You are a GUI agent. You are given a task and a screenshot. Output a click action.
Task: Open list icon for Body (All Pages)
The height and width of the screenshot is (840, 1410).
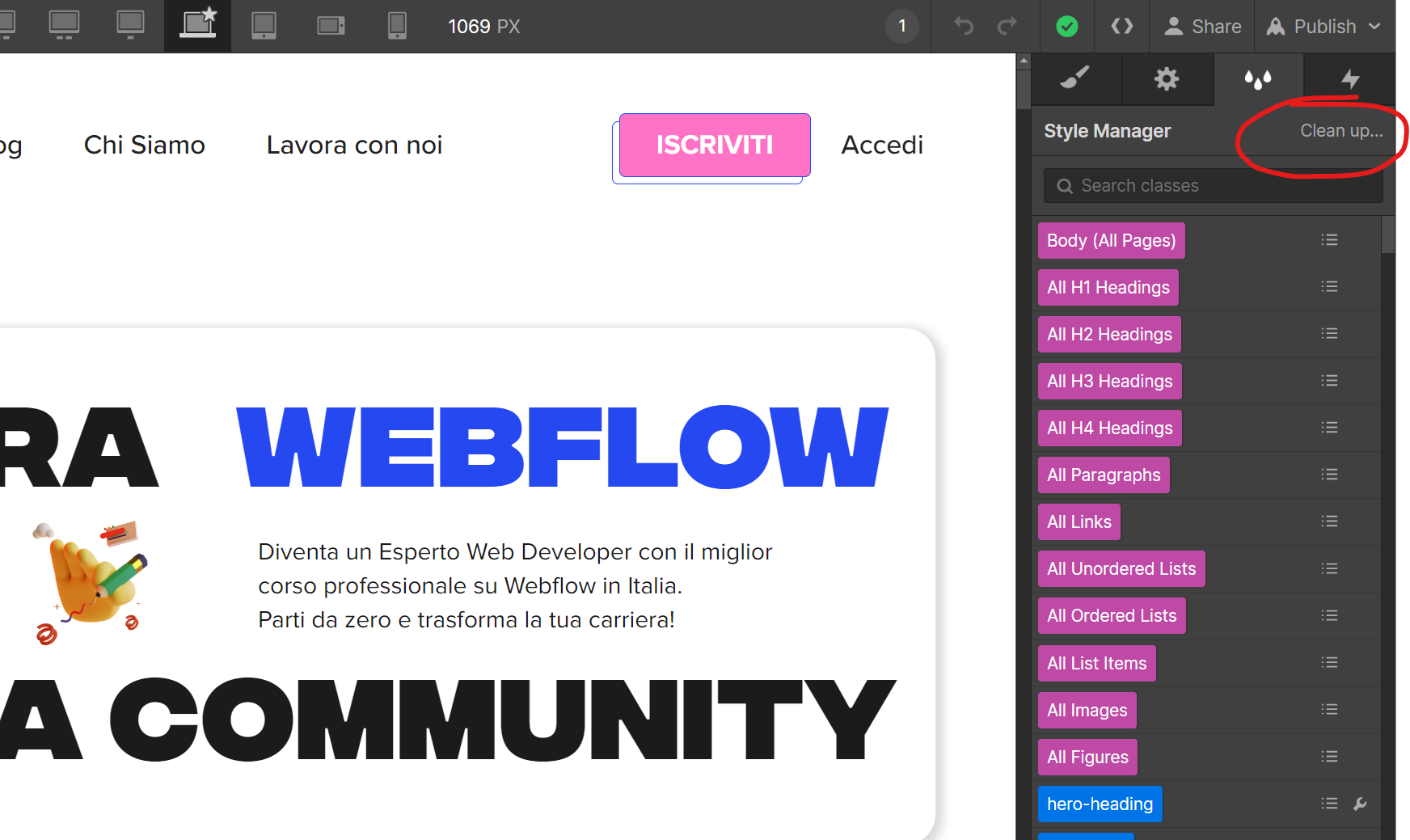[1329, 240]
